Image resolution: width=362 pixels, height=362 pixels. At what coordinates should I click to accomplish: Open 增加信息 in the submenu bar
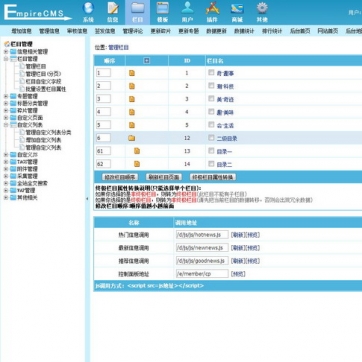21,31
